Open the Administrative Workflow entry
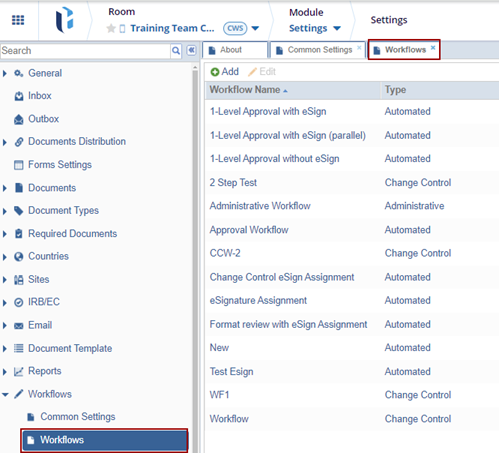Viewport: 500px width, 453px height. (260, 206)
